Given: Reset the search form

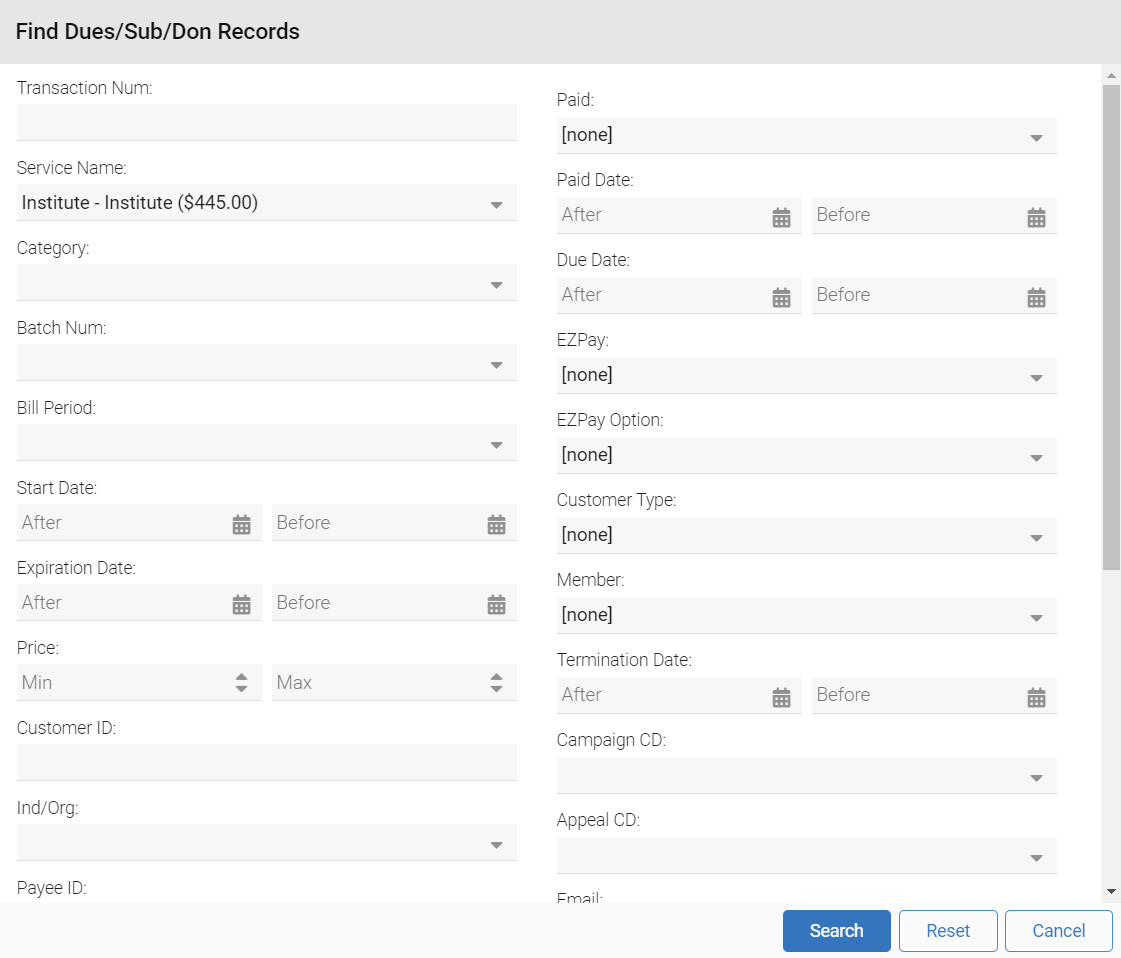Looking at the screenshot, I should coord(948,931).
